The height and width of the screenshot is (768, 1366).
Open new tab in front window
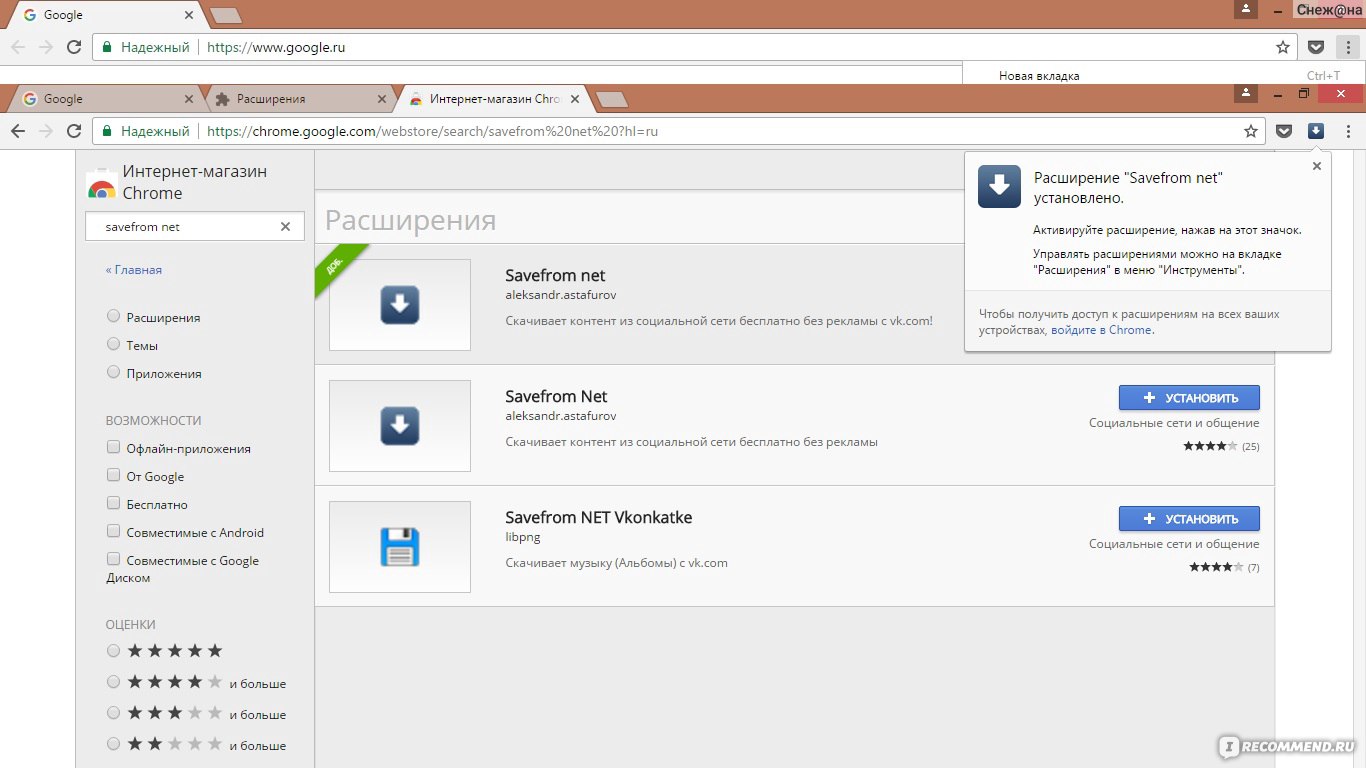coord(611,99)
